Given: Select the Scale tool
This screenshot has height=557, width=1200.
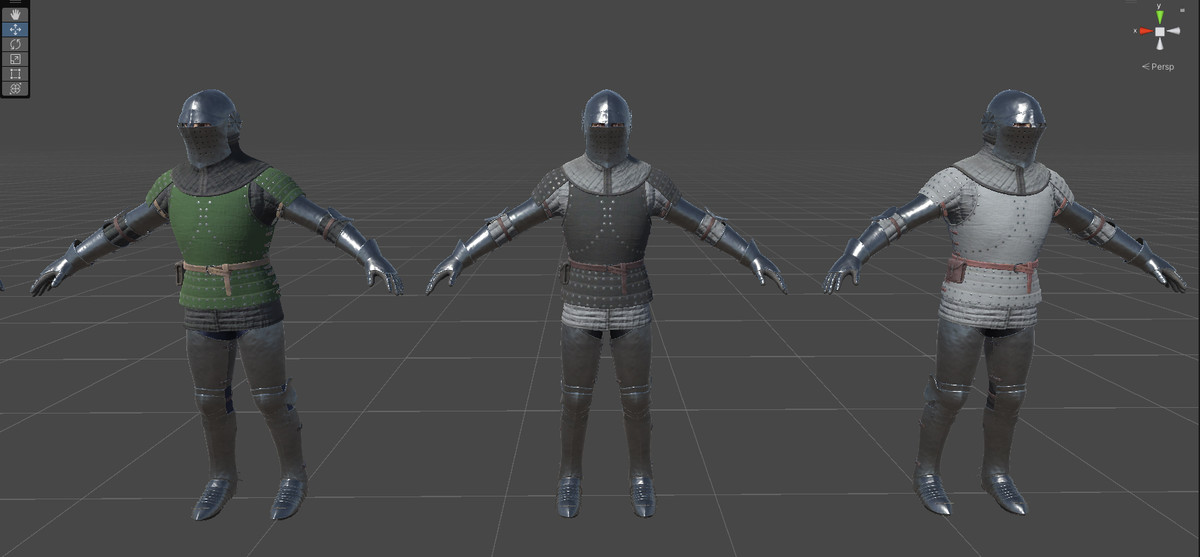Looking at the screenshot, I should 15,59.
